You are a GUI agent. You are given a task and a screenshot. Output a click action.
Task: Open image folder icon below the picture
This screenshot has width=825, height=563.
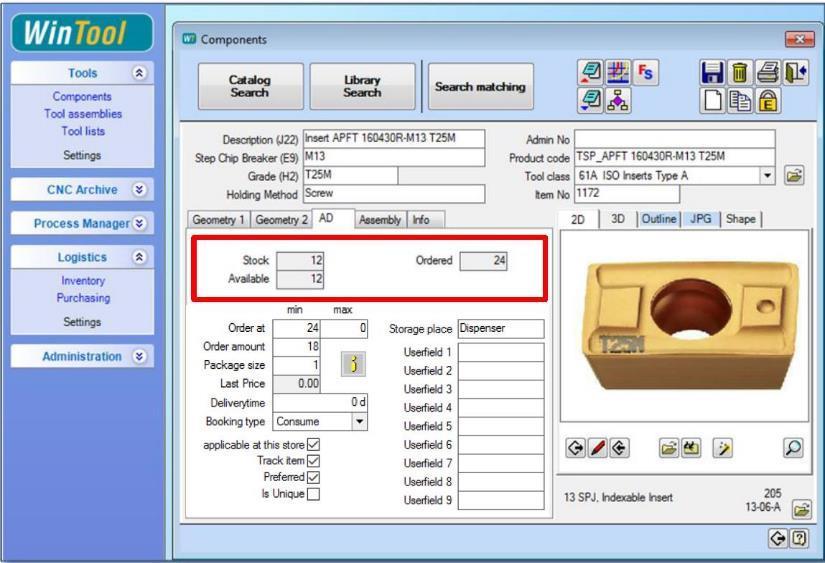[669, 448]
